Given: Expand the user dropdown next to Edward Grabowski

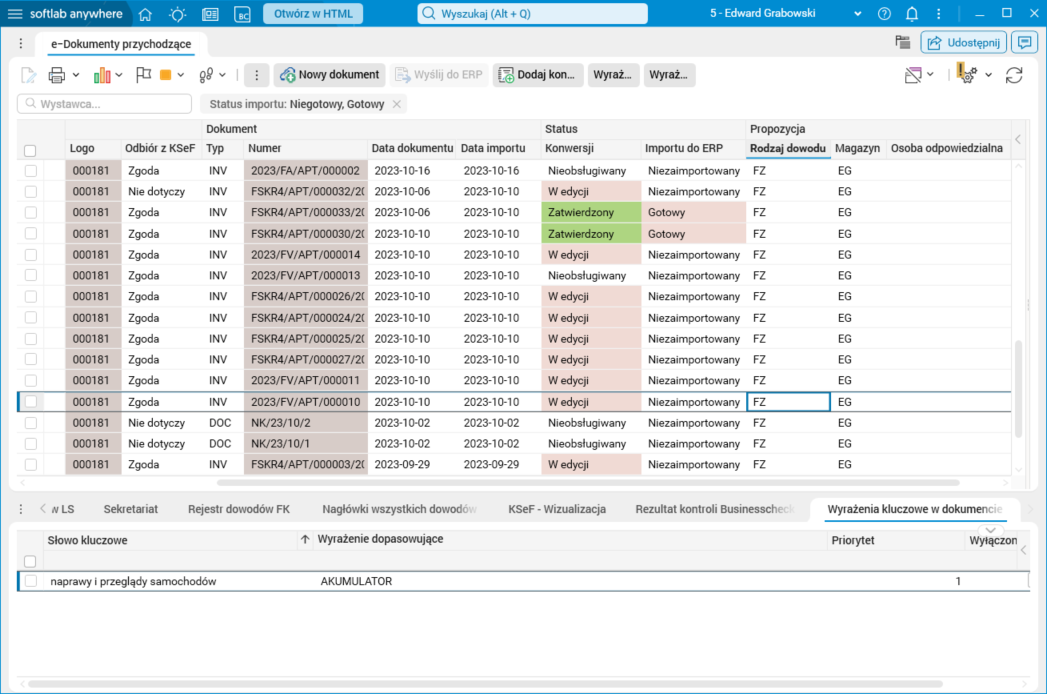Looking at the screenshot, I should pos(858,14).
